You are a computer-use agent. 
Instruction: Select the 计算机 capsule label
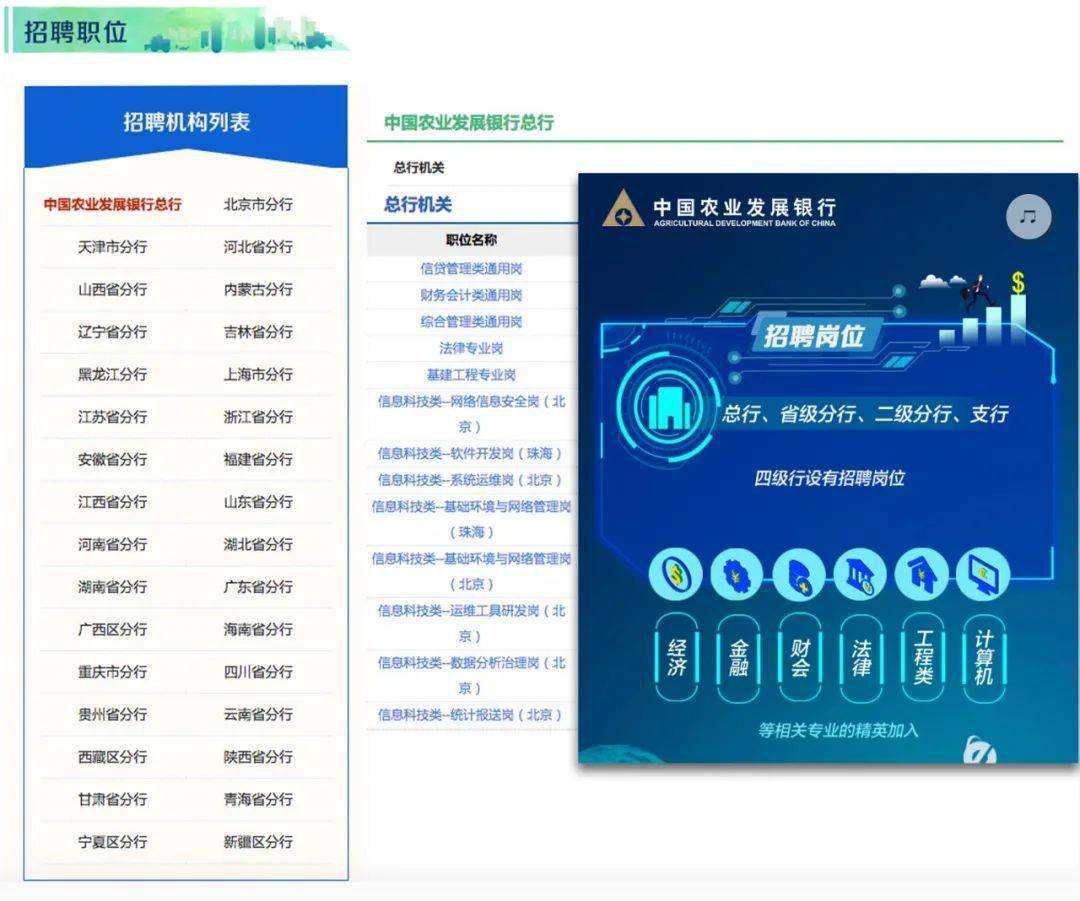pos(984,658)
